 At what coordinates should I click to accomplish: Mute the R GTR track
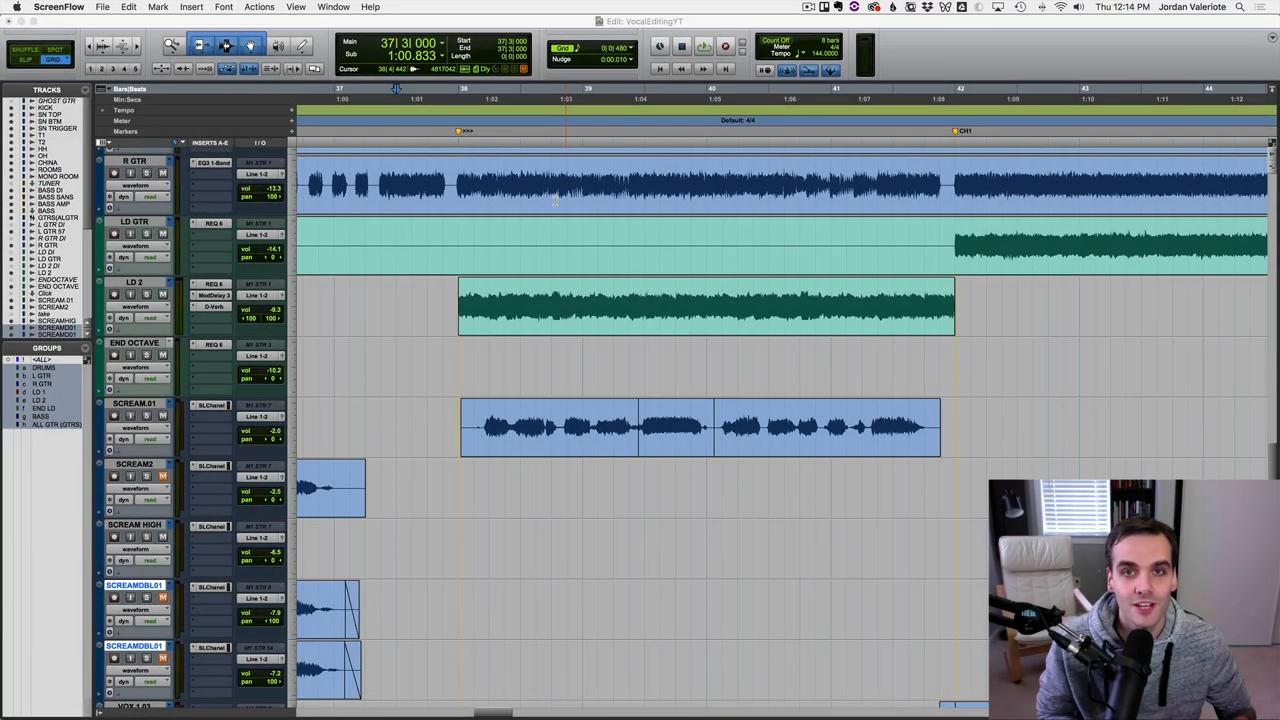[x=163, y=173]
